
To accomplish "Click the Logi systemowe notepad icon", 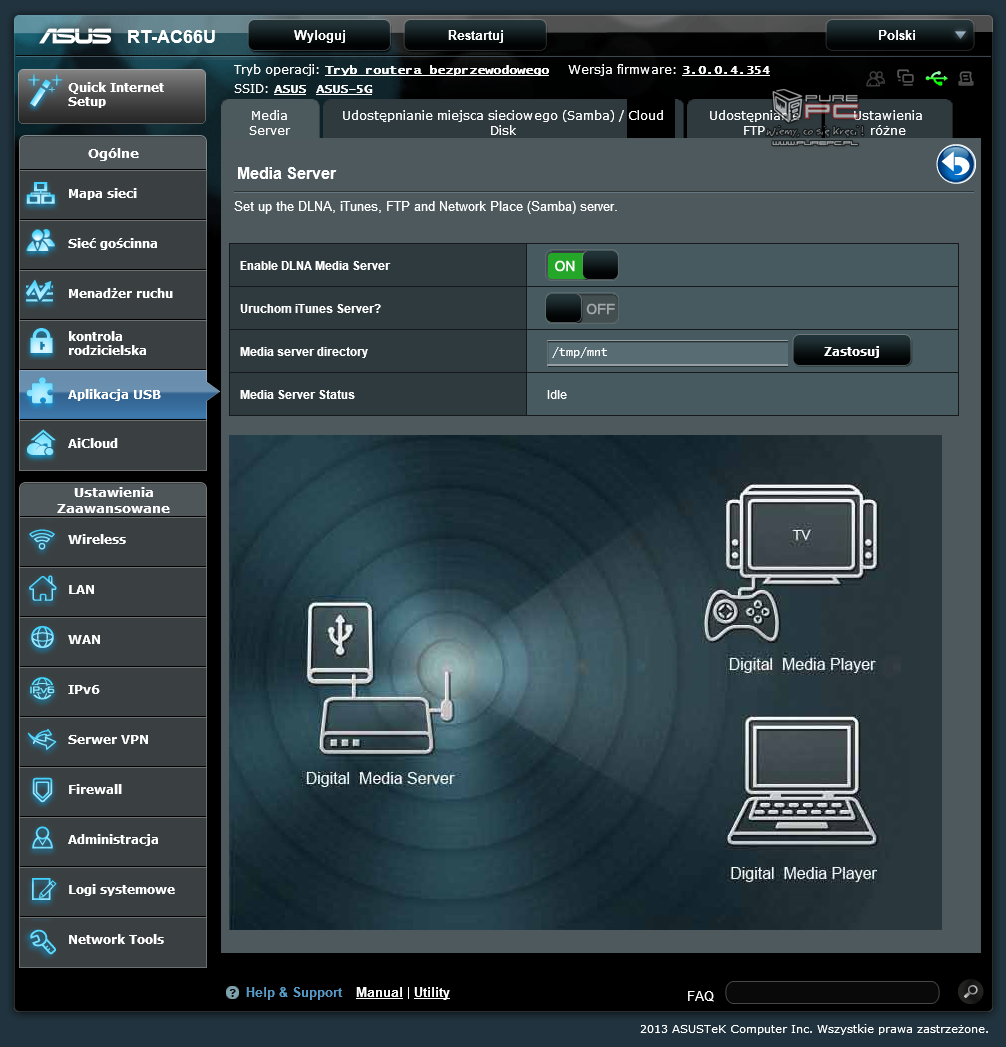I will pyautogui.click(x=43, y=889).
